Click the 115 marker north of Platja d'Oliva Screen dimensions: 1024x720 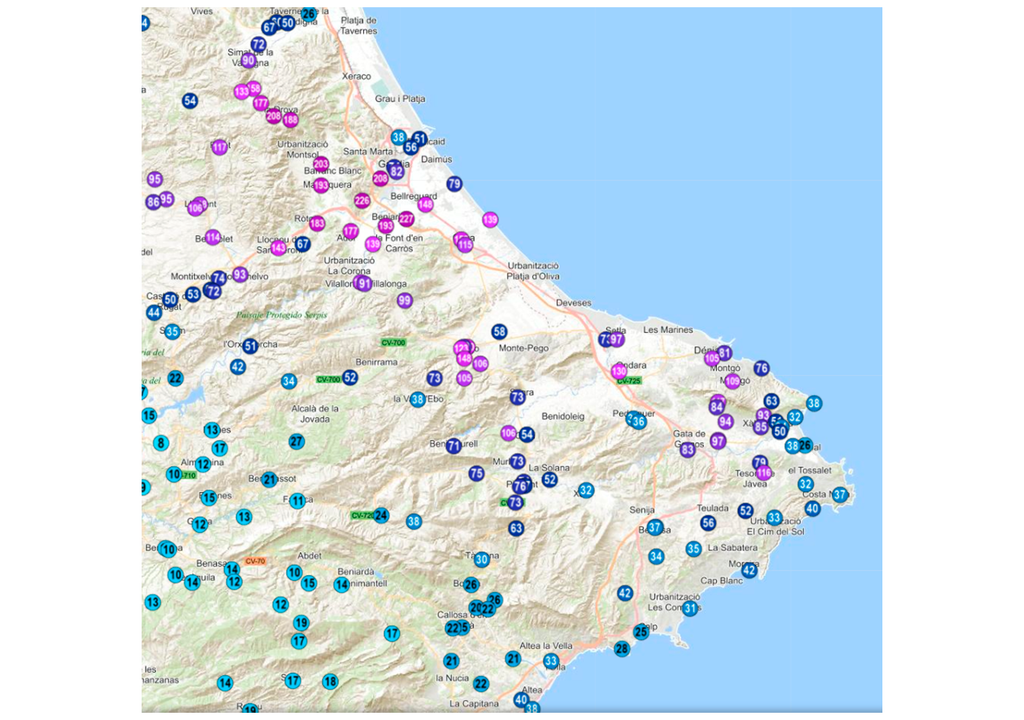[465, 245]
